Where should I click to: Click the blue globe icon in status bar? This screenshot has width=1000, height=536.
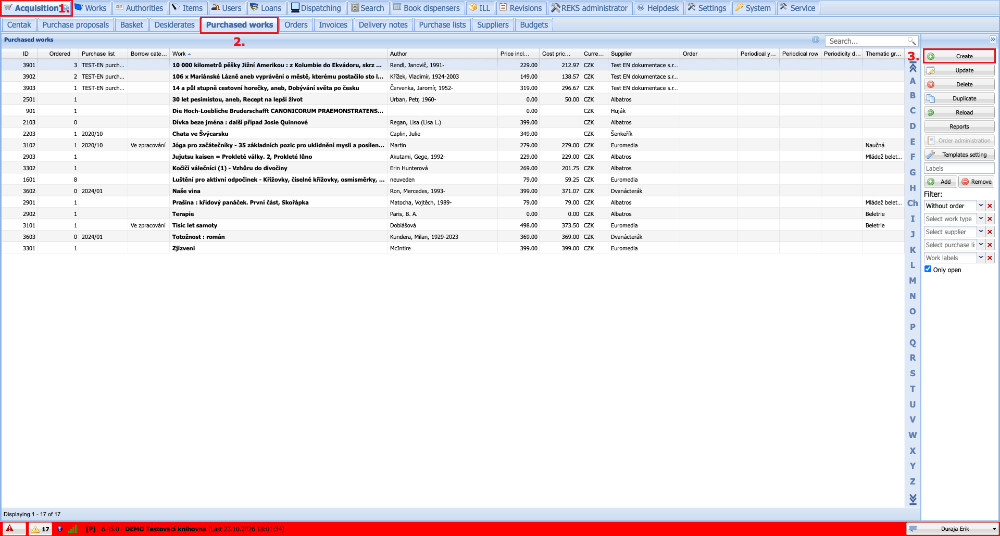tap(60, 529)
